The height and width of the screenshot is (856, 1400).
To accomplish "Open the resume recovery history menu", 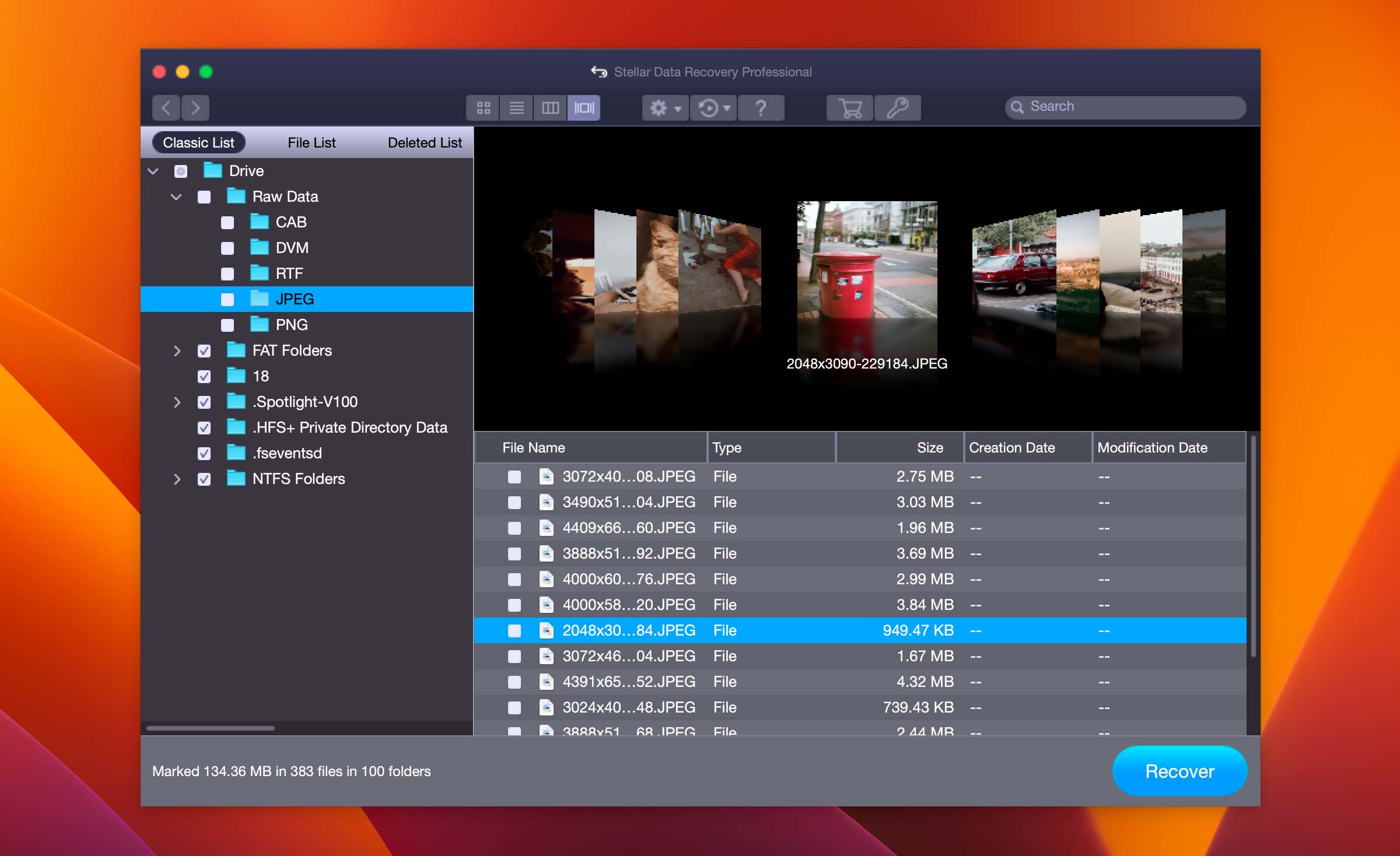I will [714, 108].
